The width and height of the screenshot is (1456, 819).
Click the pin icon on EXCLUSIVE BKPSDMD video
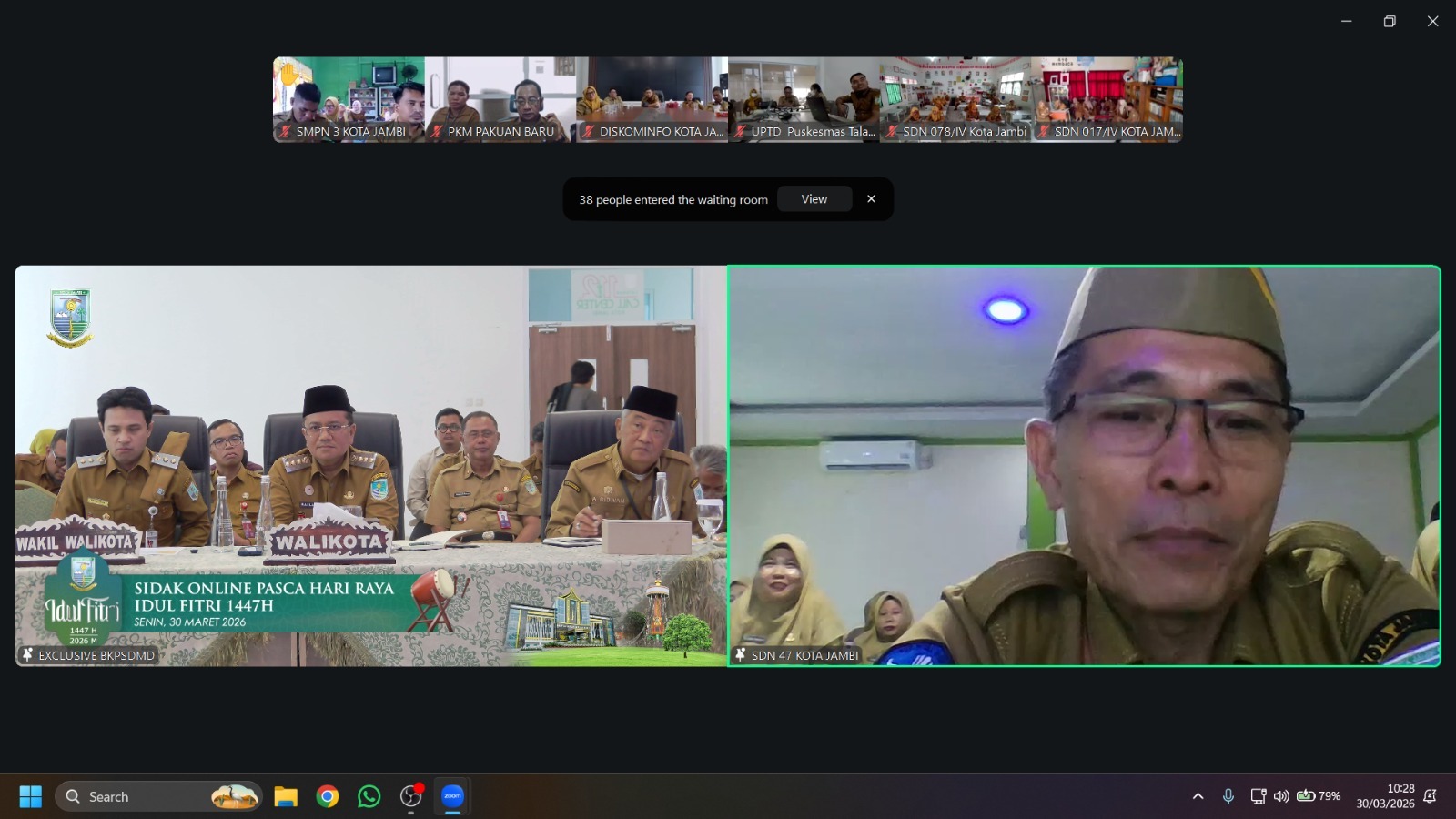coord(27,655)
